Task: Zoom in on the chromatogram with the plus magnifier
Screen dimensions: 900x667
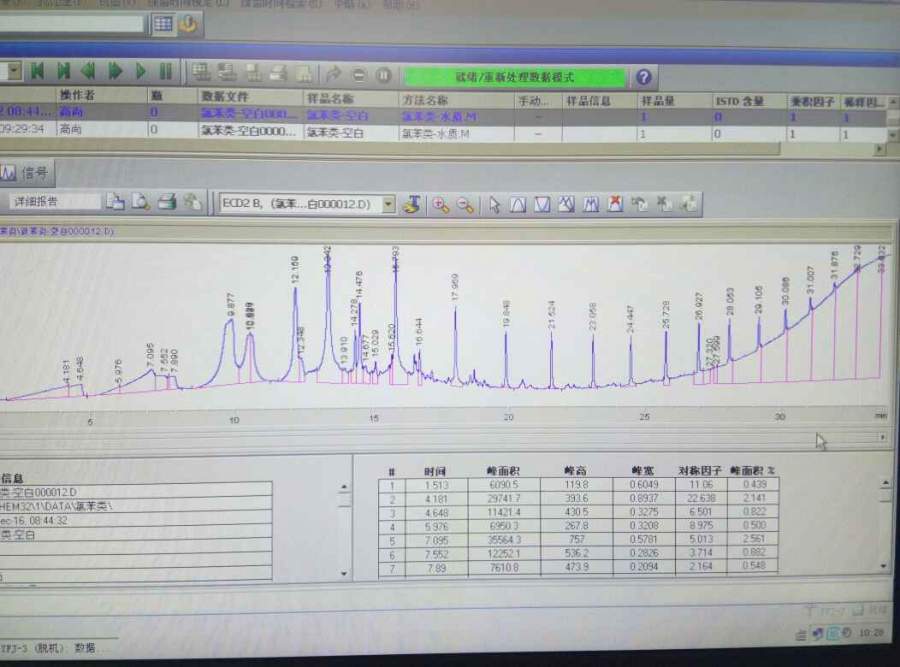Action: pos(441,204)
